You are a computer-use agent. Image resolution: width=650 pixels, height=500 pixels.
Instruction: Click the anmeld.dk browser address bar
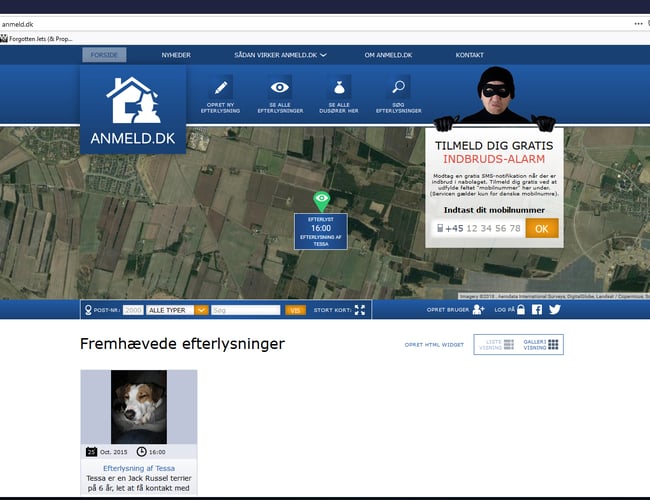click(315, 24)
